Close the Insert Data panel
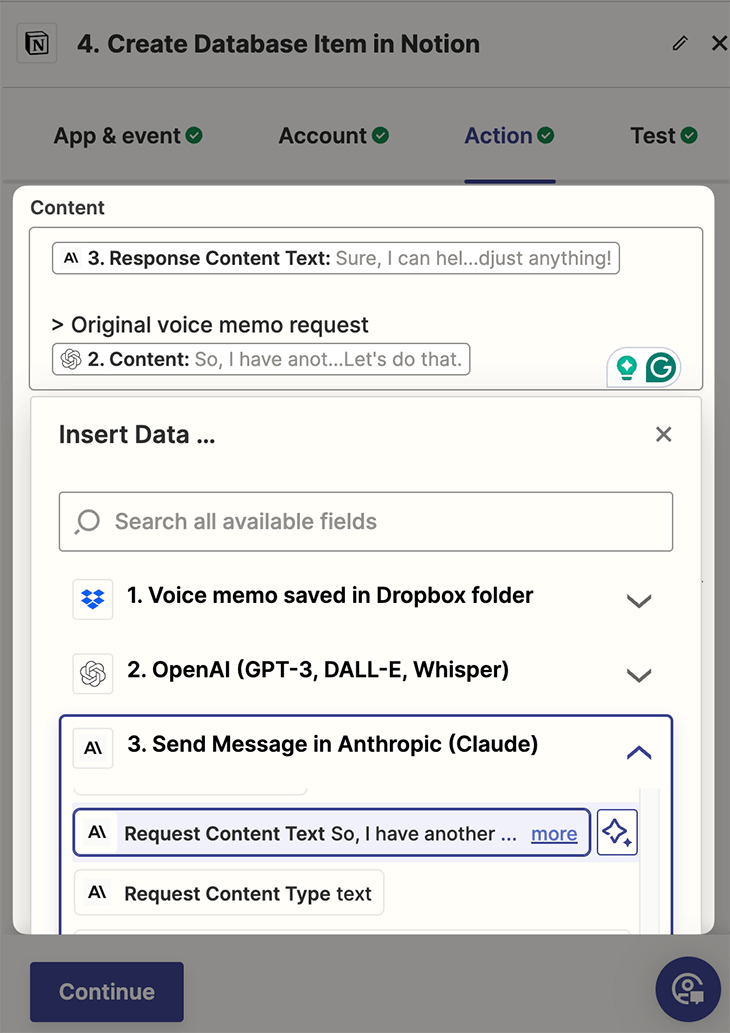Viewport: 730px width, 1033px height. [663, 434]
